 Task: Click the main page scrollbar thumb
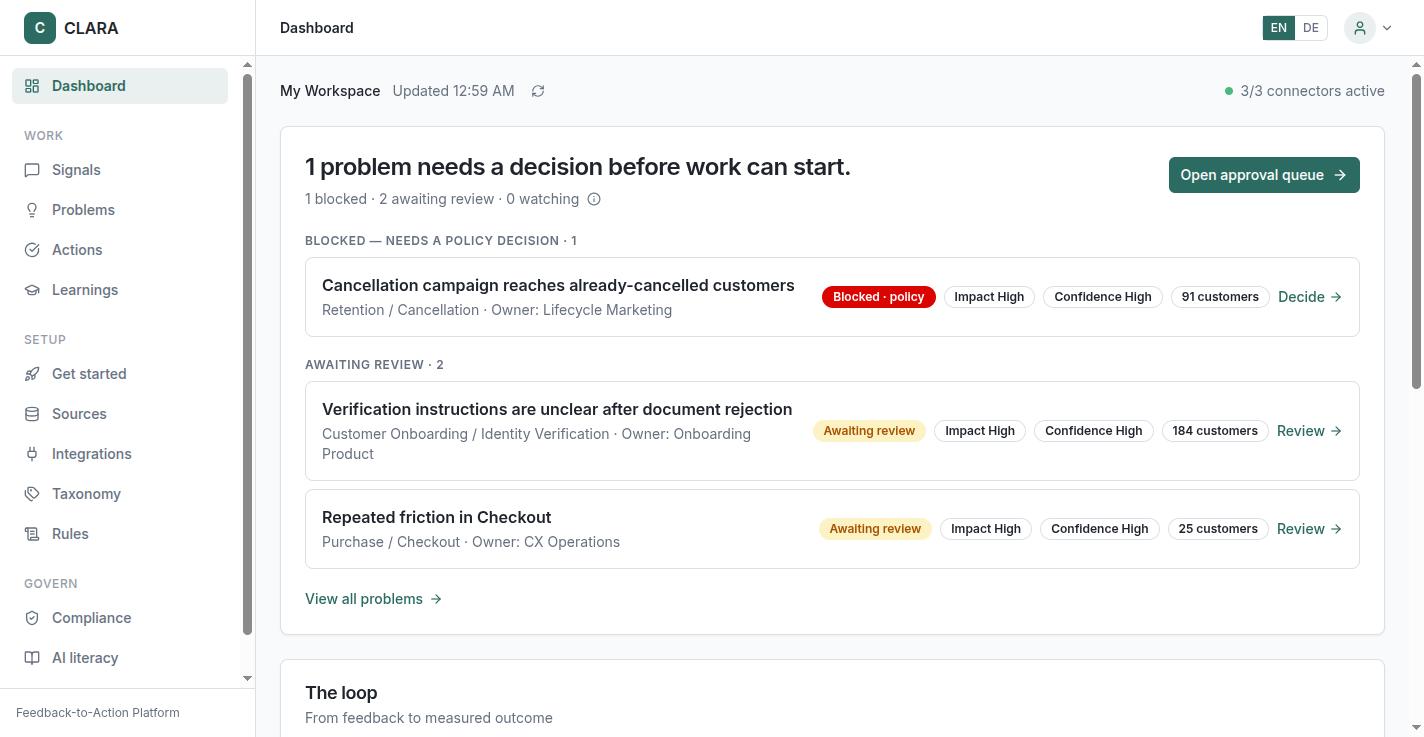point(1416,230)
